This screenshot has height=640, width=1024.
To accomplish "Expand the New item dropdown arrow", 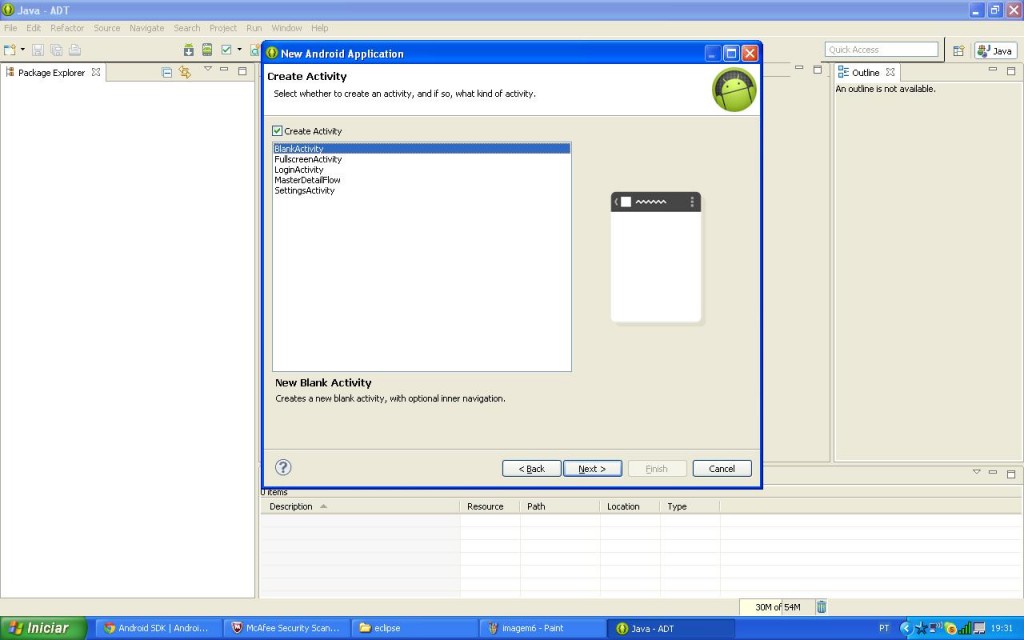I will (x=23, y=50).
